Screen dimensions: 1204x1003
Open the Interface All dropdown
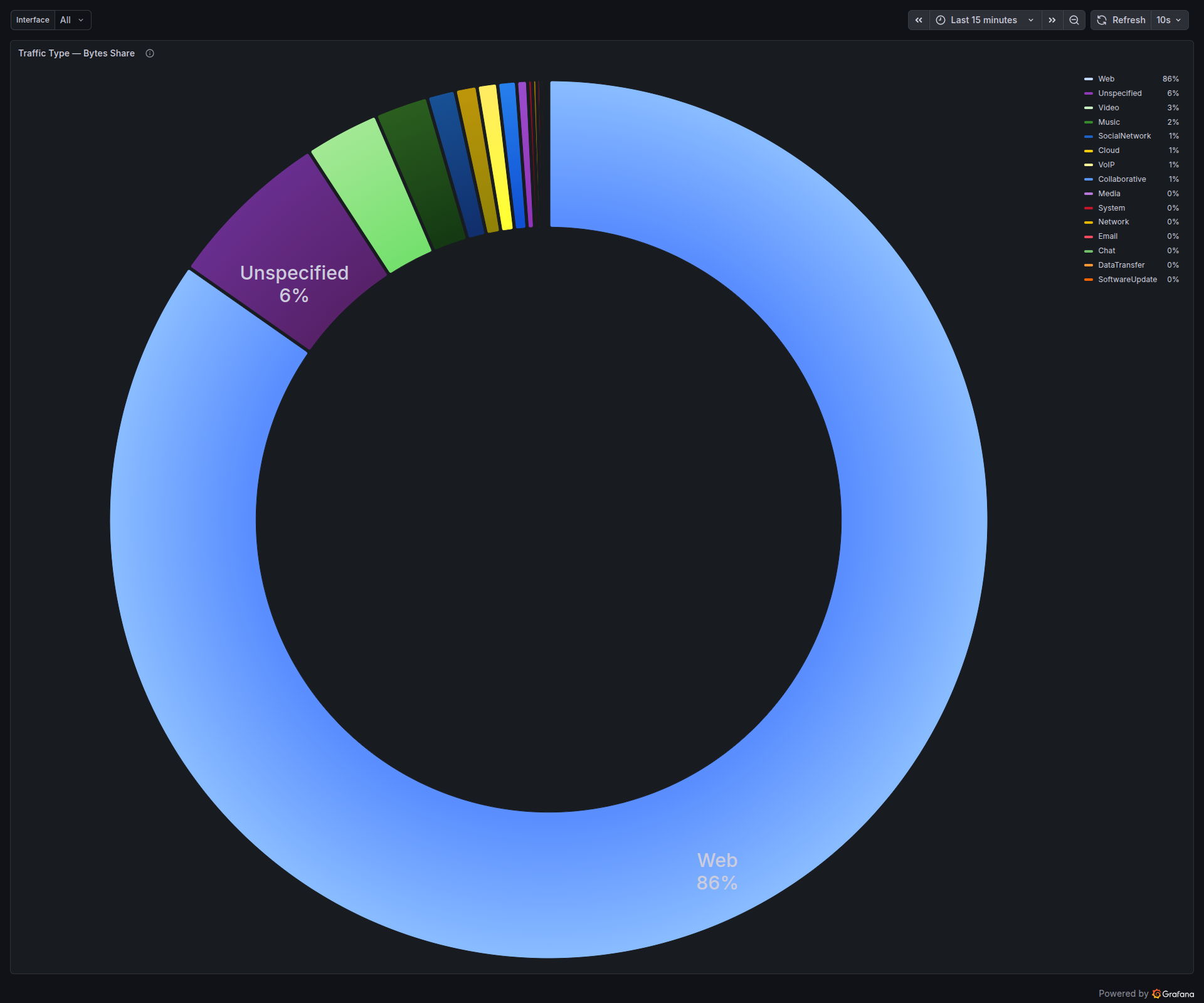click(x=72, y=19)
